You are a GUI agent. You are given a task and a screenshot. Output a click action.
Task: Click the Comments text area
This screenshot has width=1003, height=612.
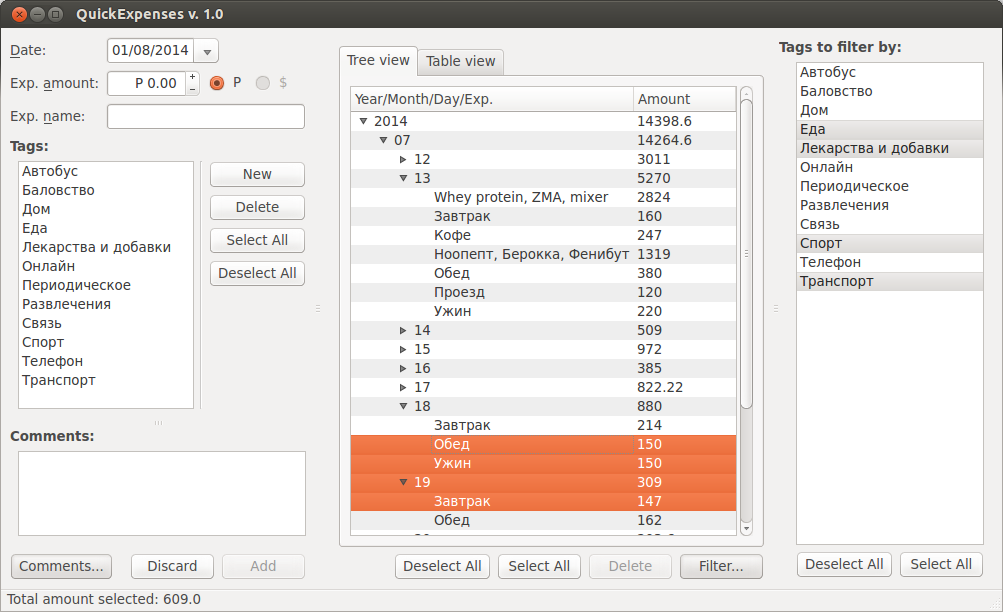click(162, 493)
